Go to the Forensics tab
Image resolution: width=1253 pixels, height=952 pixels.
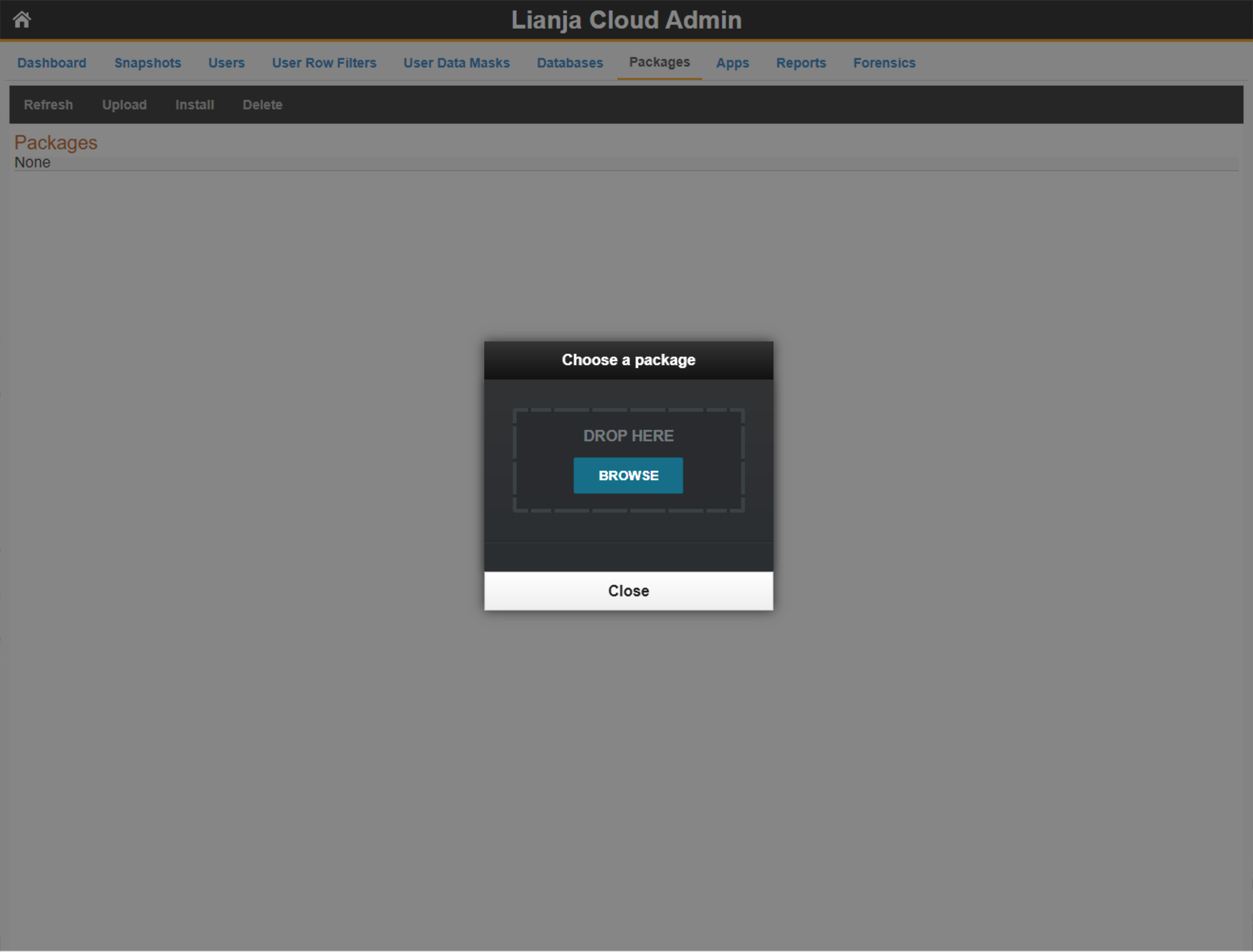coord(884,63)
